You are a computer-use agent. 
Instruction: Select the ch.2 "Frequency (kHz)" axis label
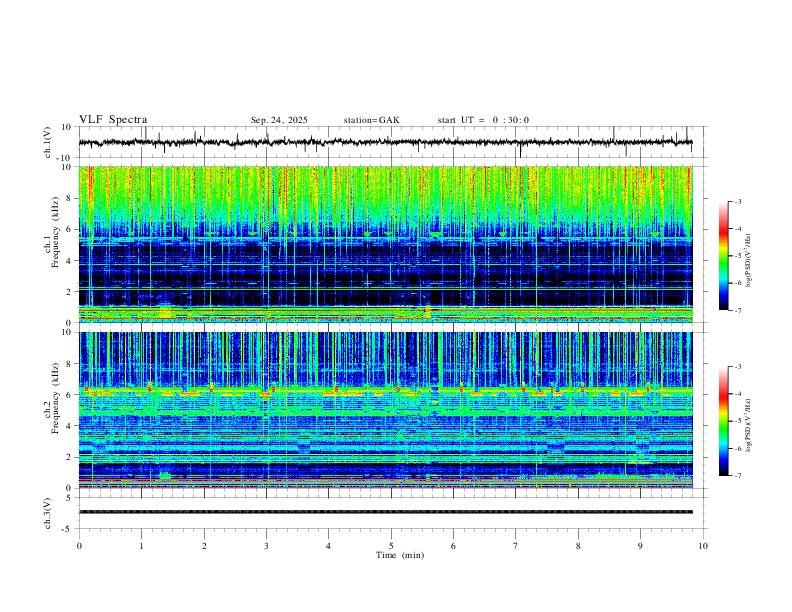(56, 397)
